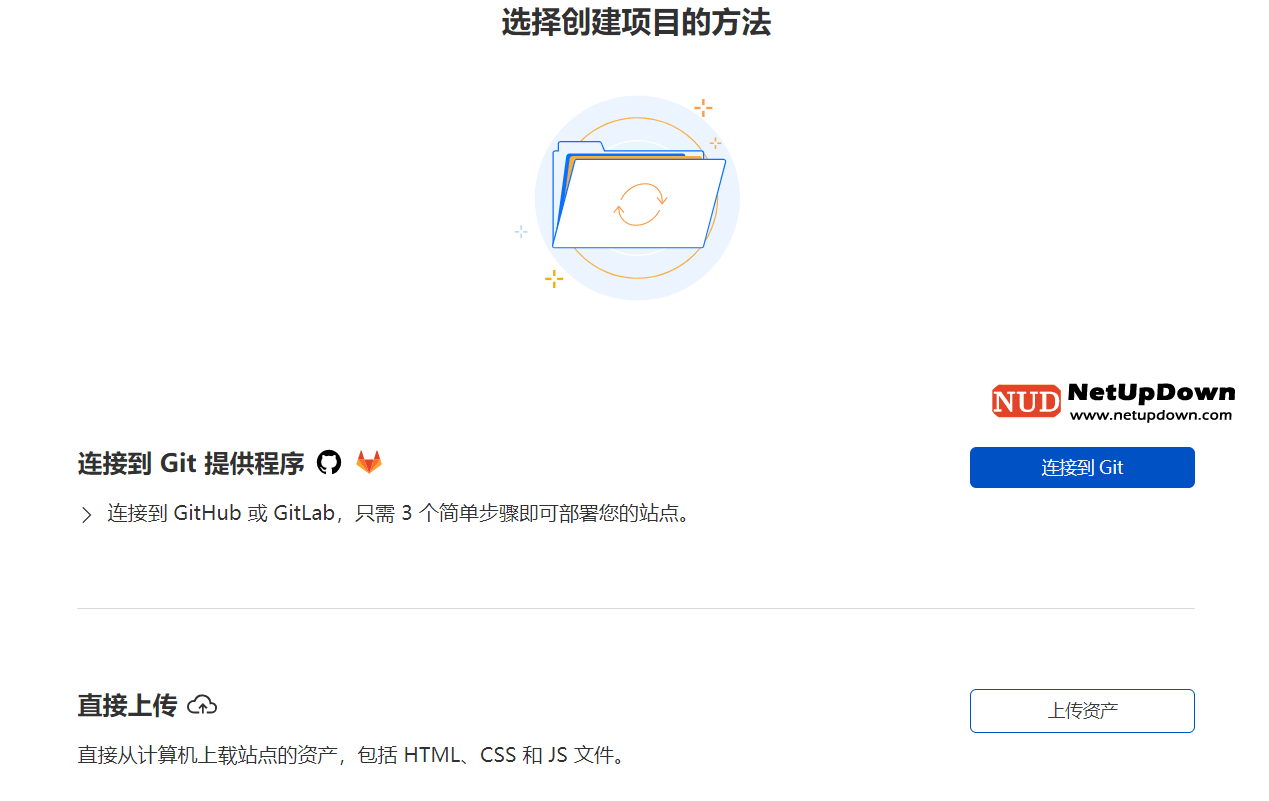Select the 直接上传 section heading
Image resolution: width=1269 pixels, height=801 pixels.
pos(127,706)
